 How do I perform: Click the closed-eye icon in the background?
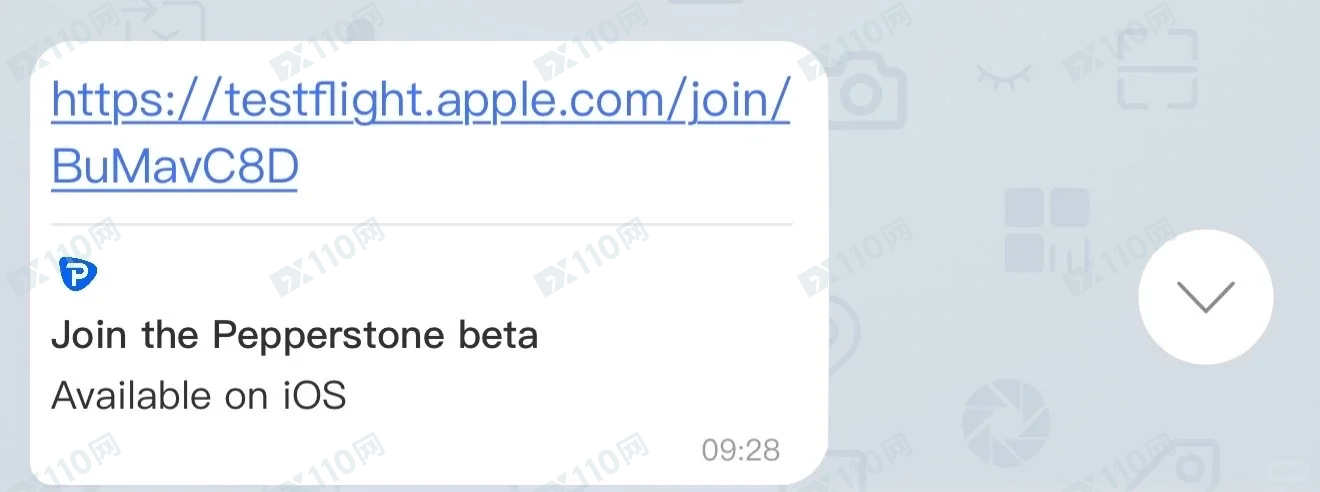click(x=1003, y=76)
